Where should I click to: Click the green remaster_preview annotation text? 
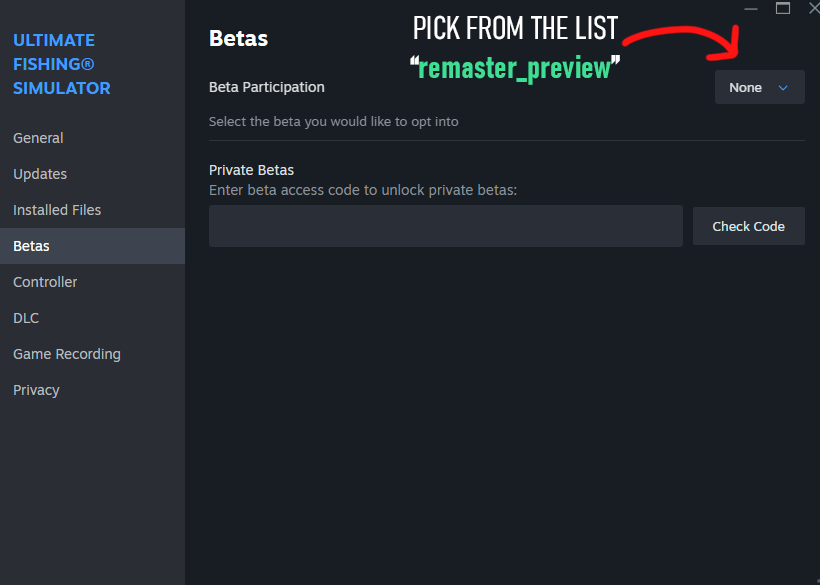(x=515, y=68)
